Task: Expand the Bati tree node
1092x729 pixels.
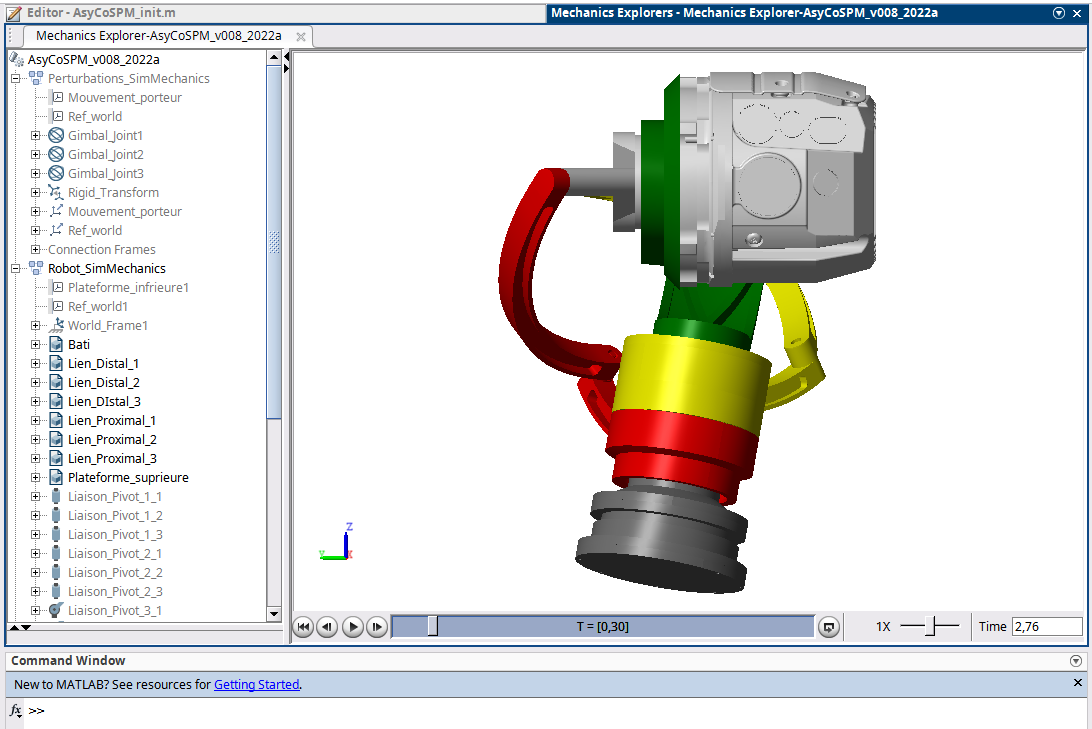Action: 36,344
